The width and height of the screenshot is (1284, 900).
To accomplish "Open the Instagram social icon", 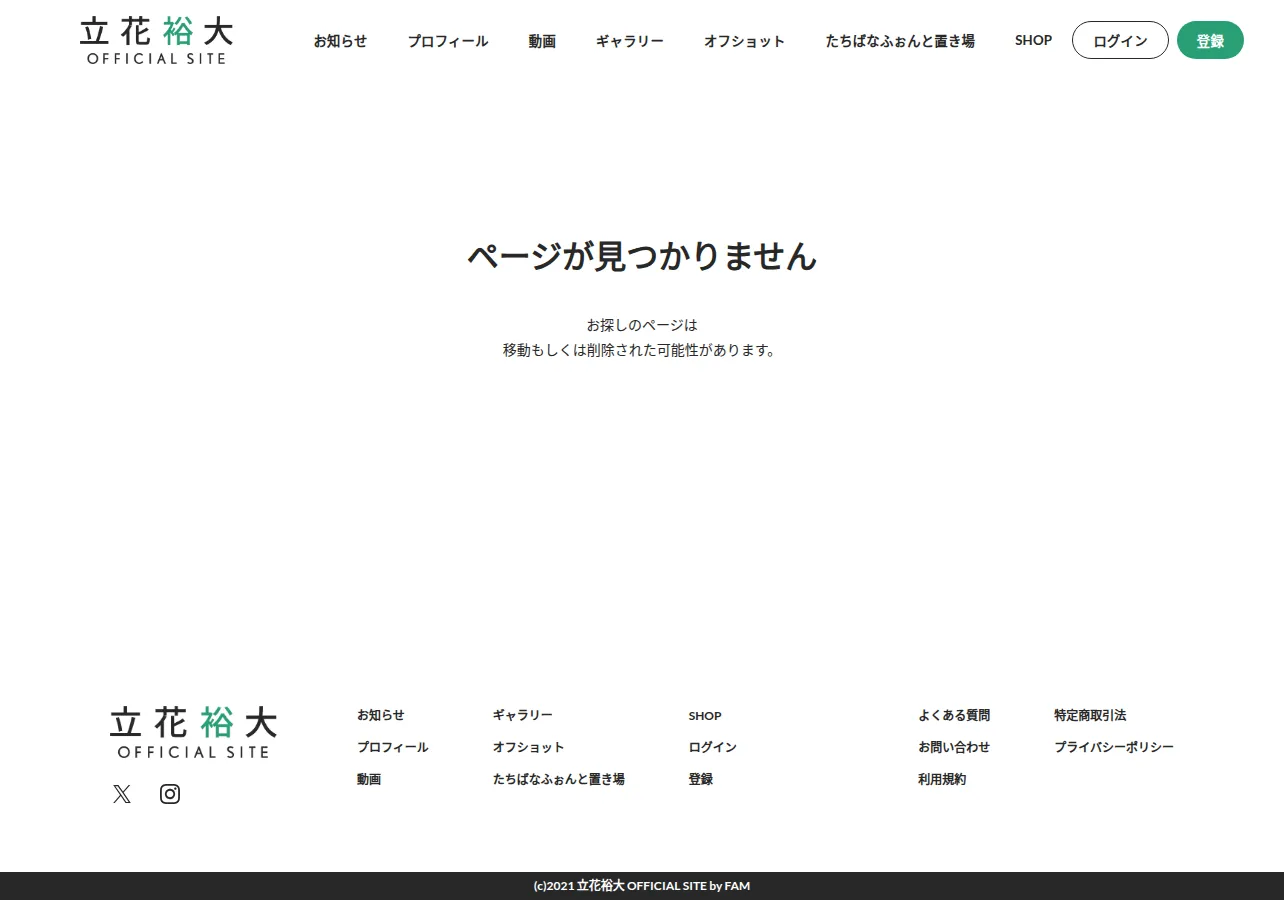I will (x=170, y=794).
